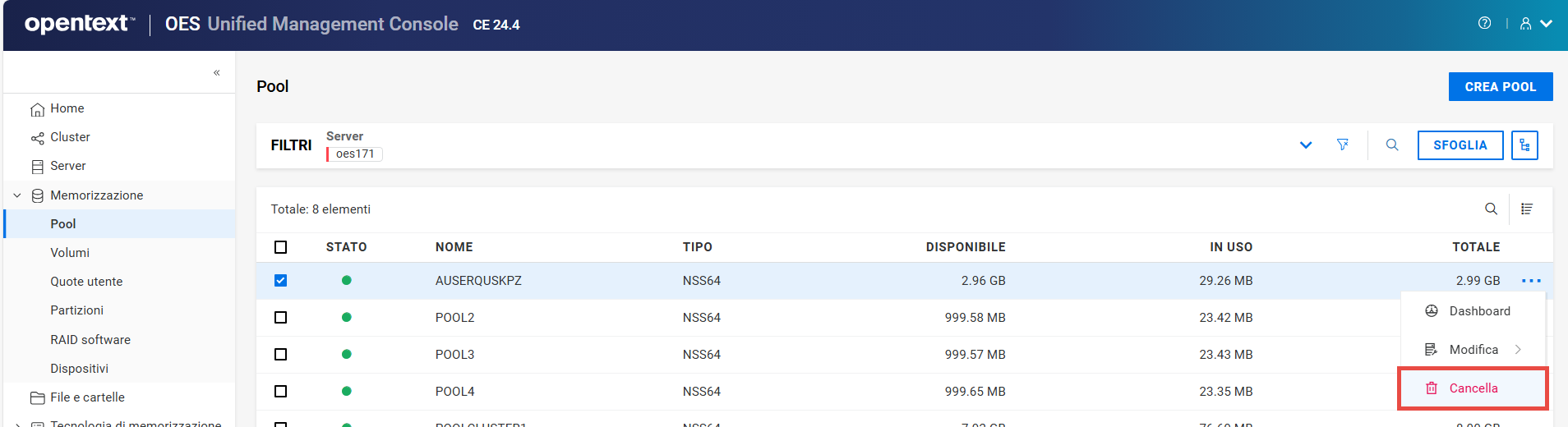Open the Modifica submenu arrow

click(1518, 350)
